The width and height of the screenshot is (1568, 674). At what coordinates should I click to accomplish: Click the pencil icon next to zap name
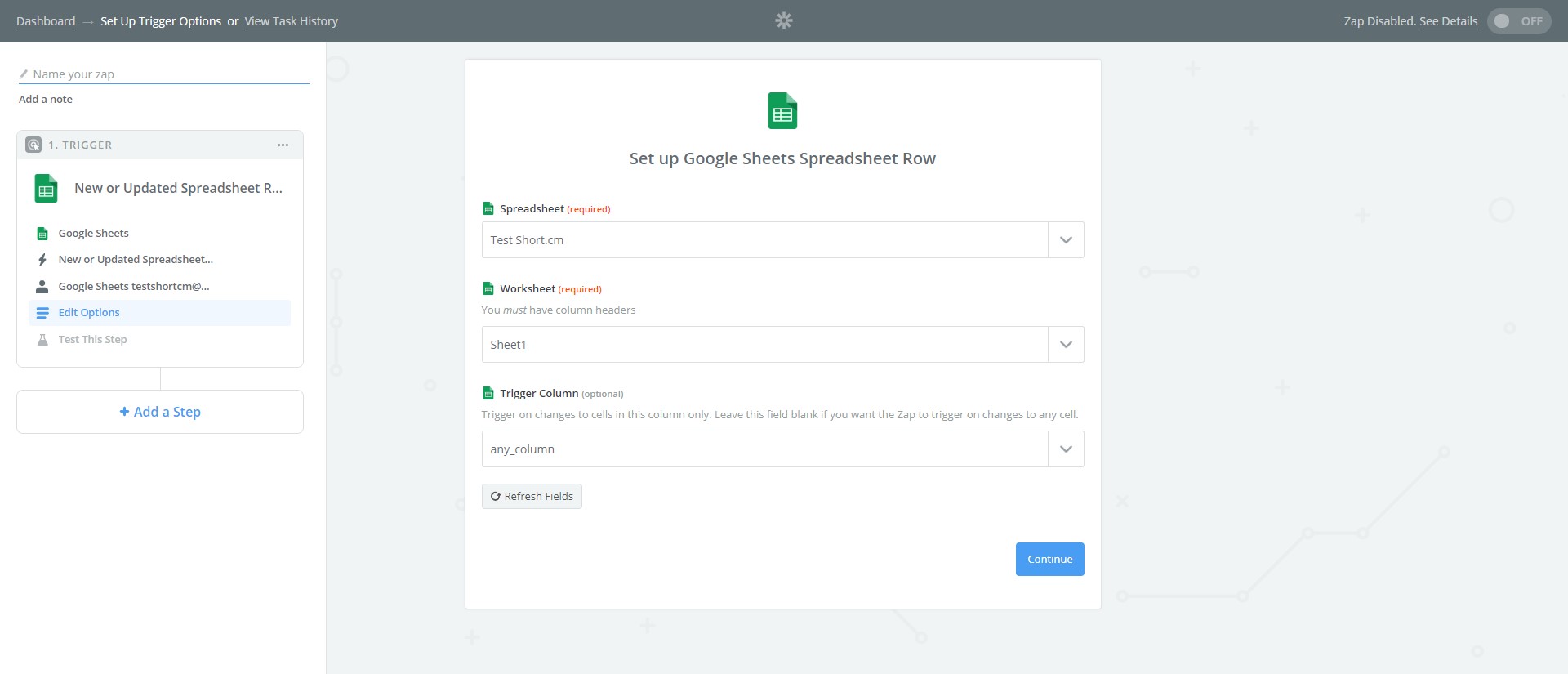(x=24, y=74)
